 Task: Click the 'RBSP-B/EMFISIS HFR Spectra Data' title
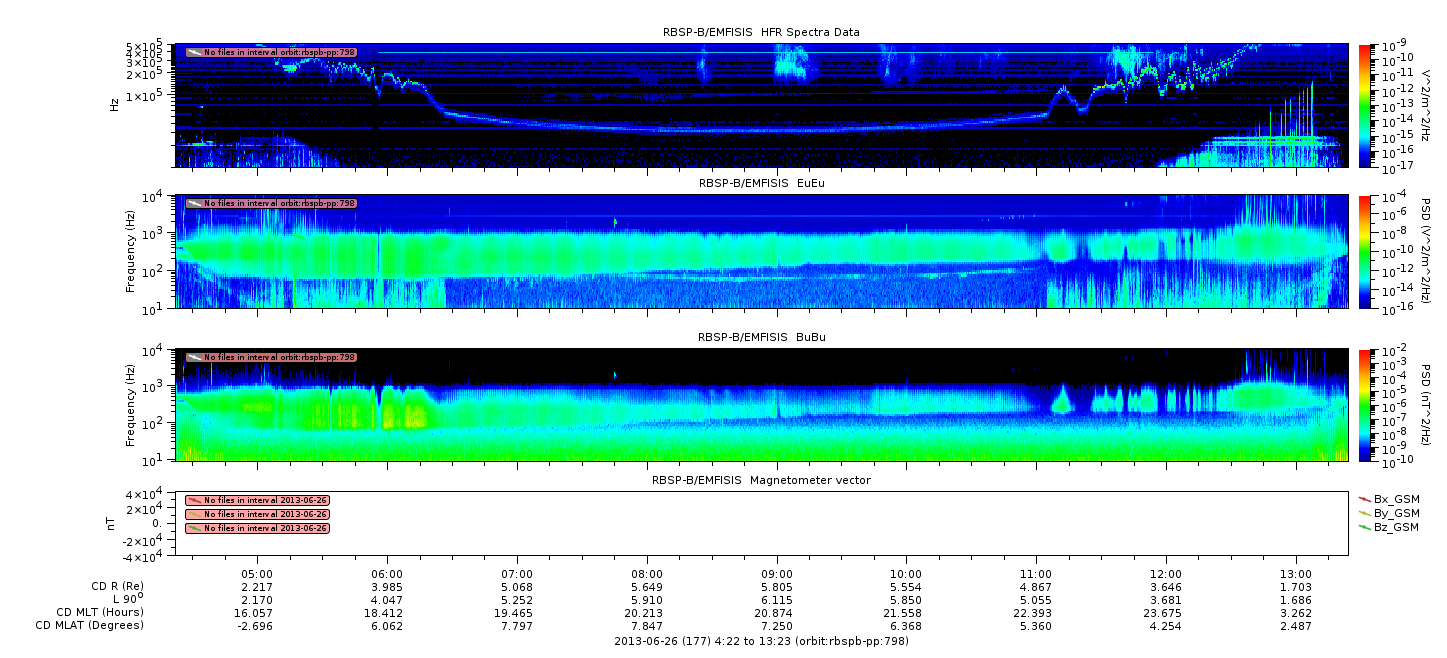tap(761, 33)
